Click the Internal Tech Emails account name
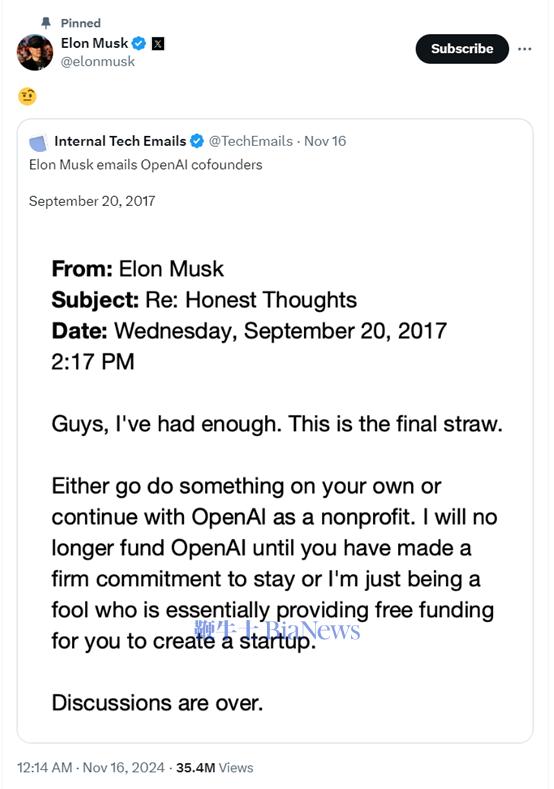 (x=120, y=141)
